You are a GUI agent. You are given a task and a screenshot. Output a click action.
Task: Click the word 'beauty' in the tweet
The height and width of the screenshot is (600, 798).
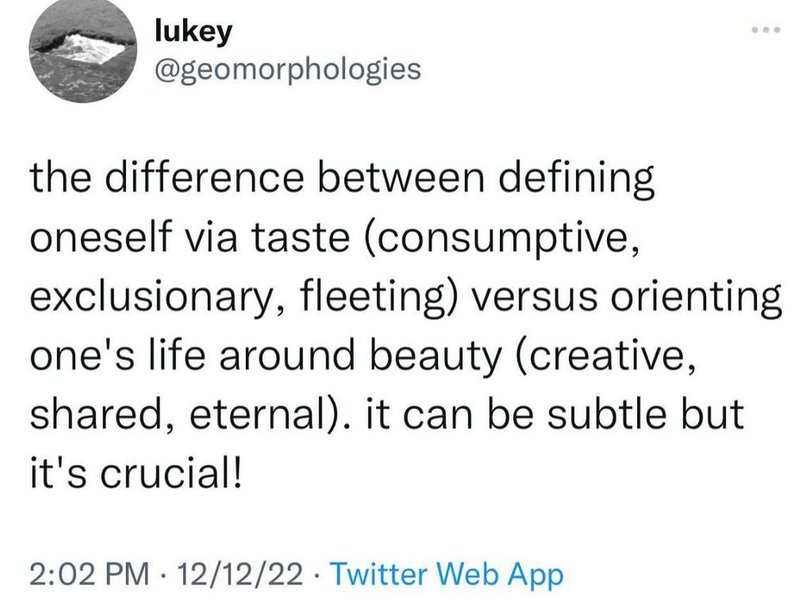(x=436, y=356)
